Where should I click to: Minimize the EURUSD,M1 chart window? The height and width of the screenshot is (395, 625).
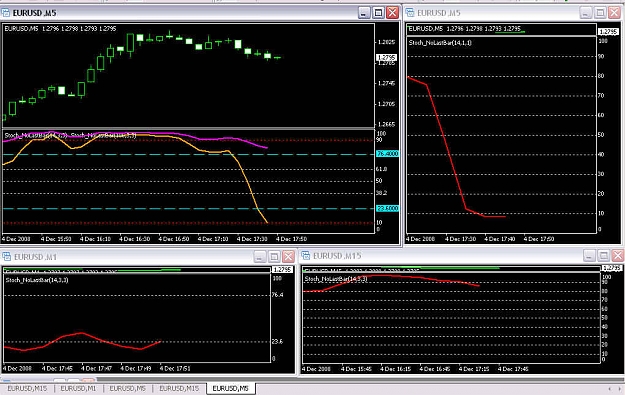coord(259,257)
